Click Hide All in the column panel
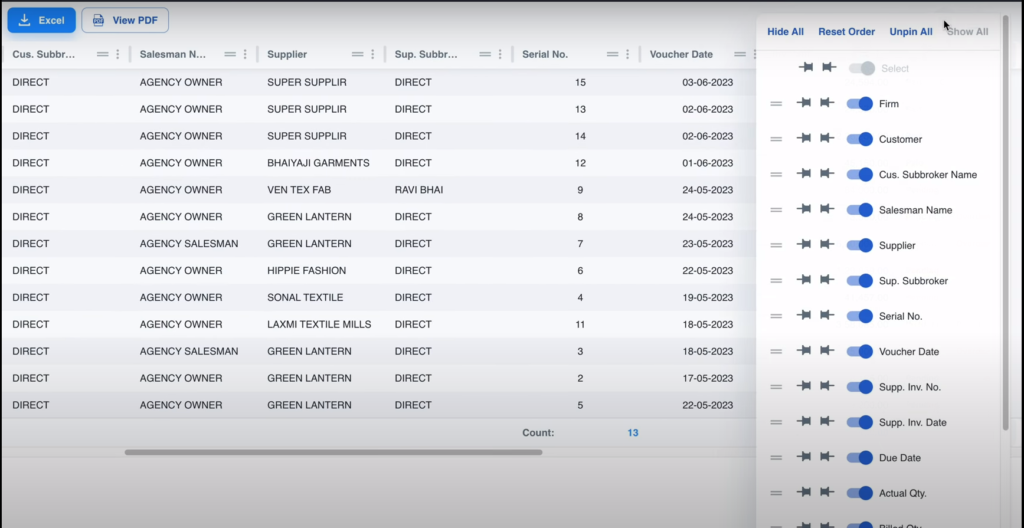The width and height of the screenshot is (1024, 528). coord(785,32)
